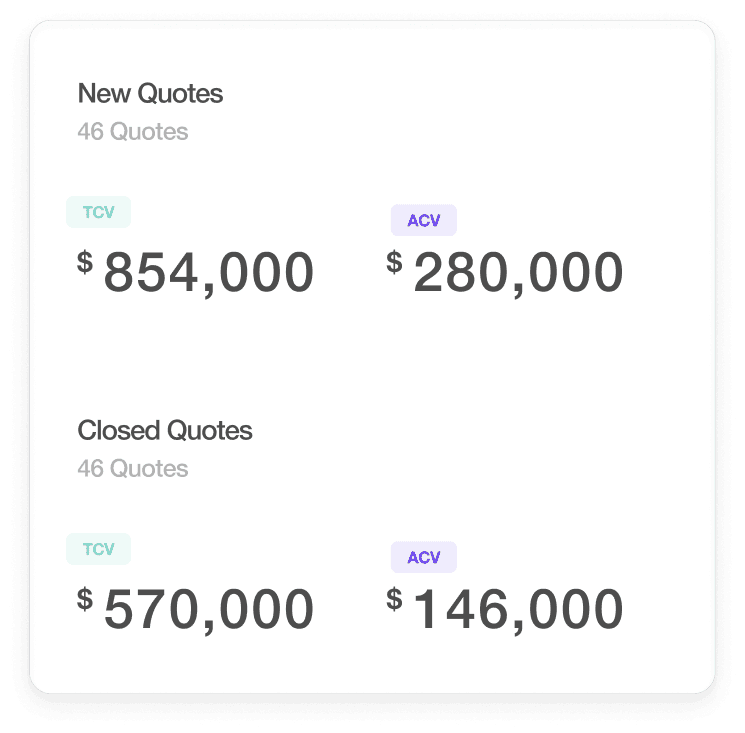Click the trailing zeros of 146,000
This screenshot has height=733, width=745.
576,609
